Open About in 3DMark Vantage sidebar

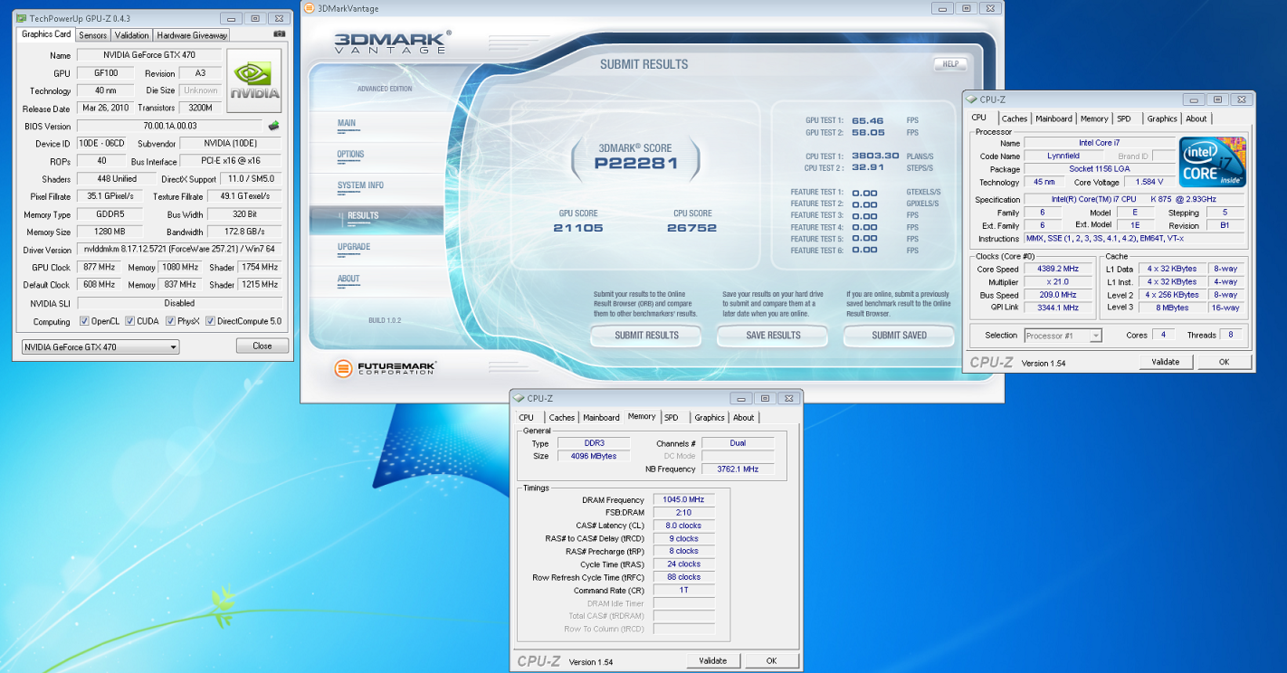click(349, 279)
